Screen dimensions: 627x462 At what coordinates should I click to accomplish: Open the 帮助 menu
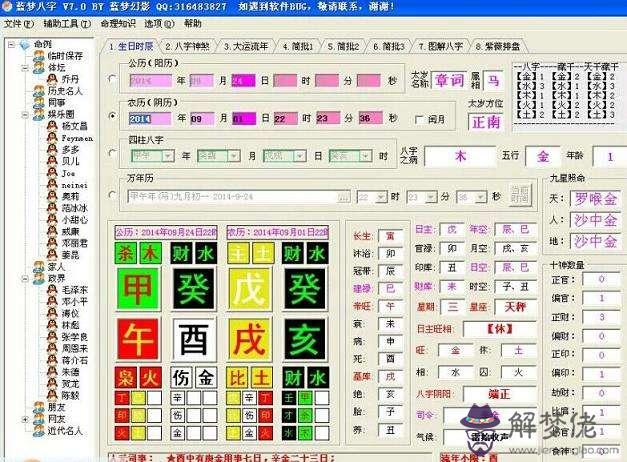(x=192, y=24)
